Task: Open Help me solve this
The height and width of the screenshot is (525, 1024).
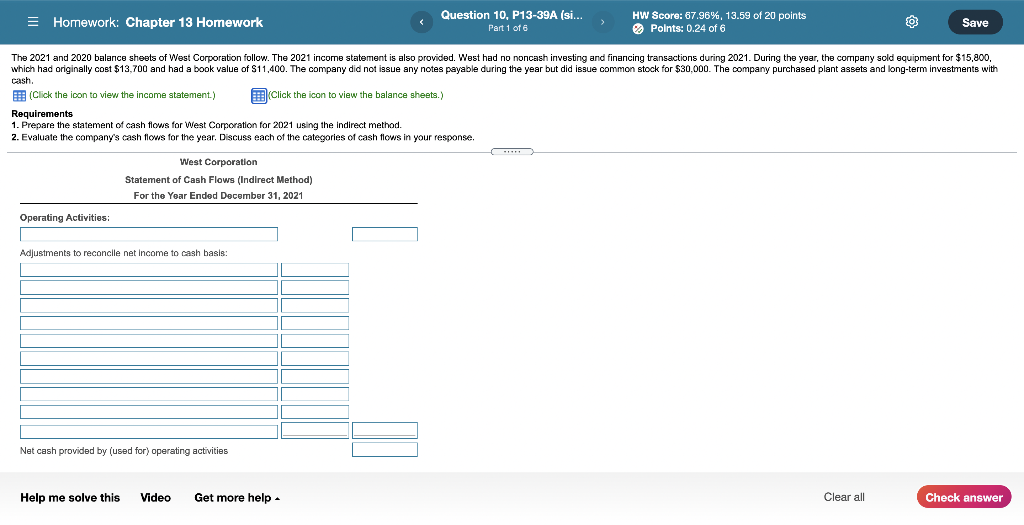Action: coord(70,498)
